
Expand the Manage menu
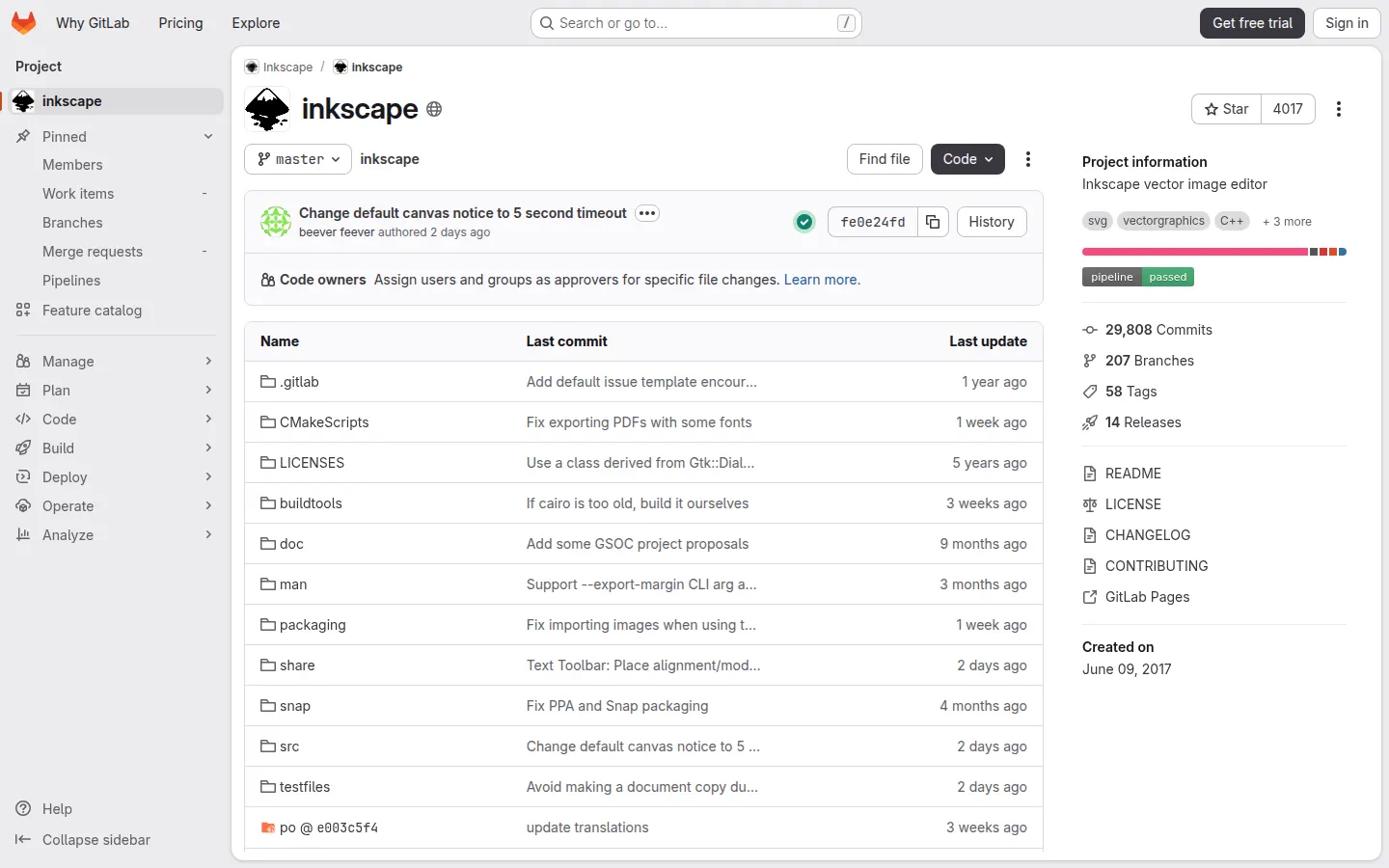point(116,362)
